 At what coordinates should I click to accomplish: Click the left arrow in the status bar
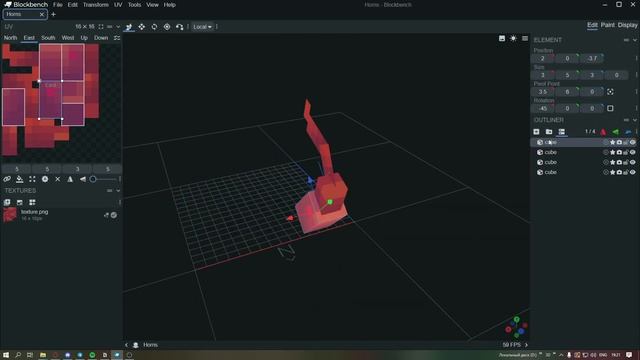(126, 345)
